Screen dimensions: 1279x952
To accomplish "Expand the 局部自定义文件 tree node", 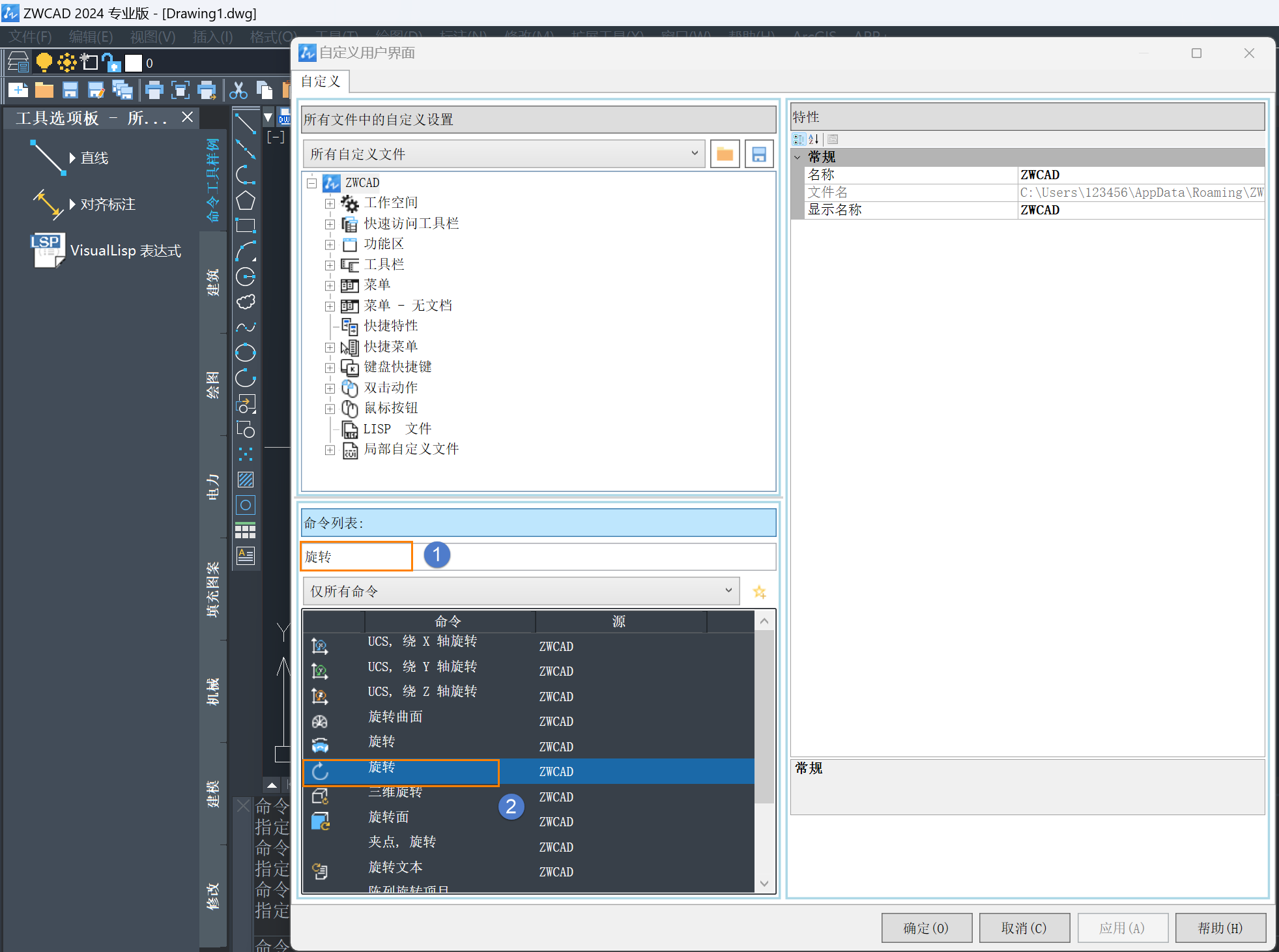I will click(x=330, y=450).
